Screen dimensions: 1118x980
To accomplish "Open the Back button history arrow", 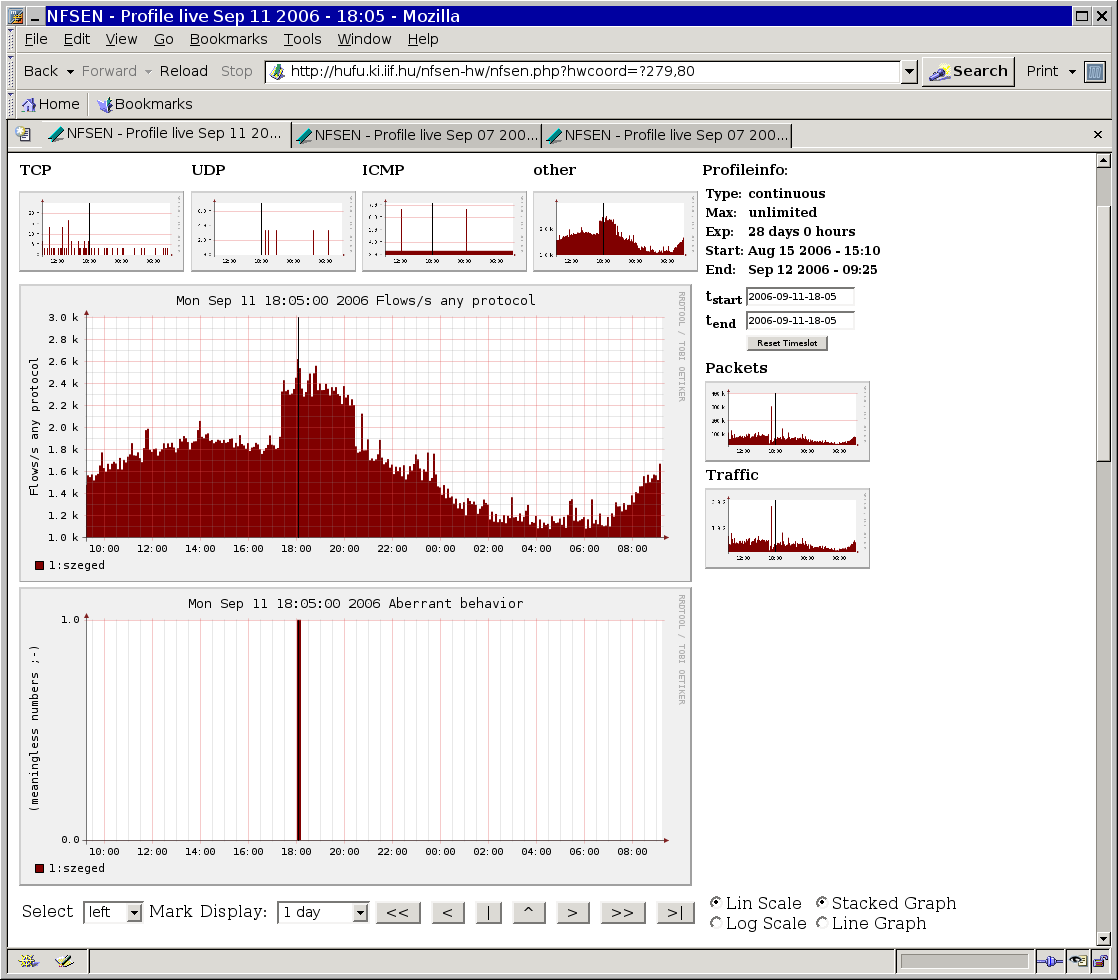I will tap(70, 71).
